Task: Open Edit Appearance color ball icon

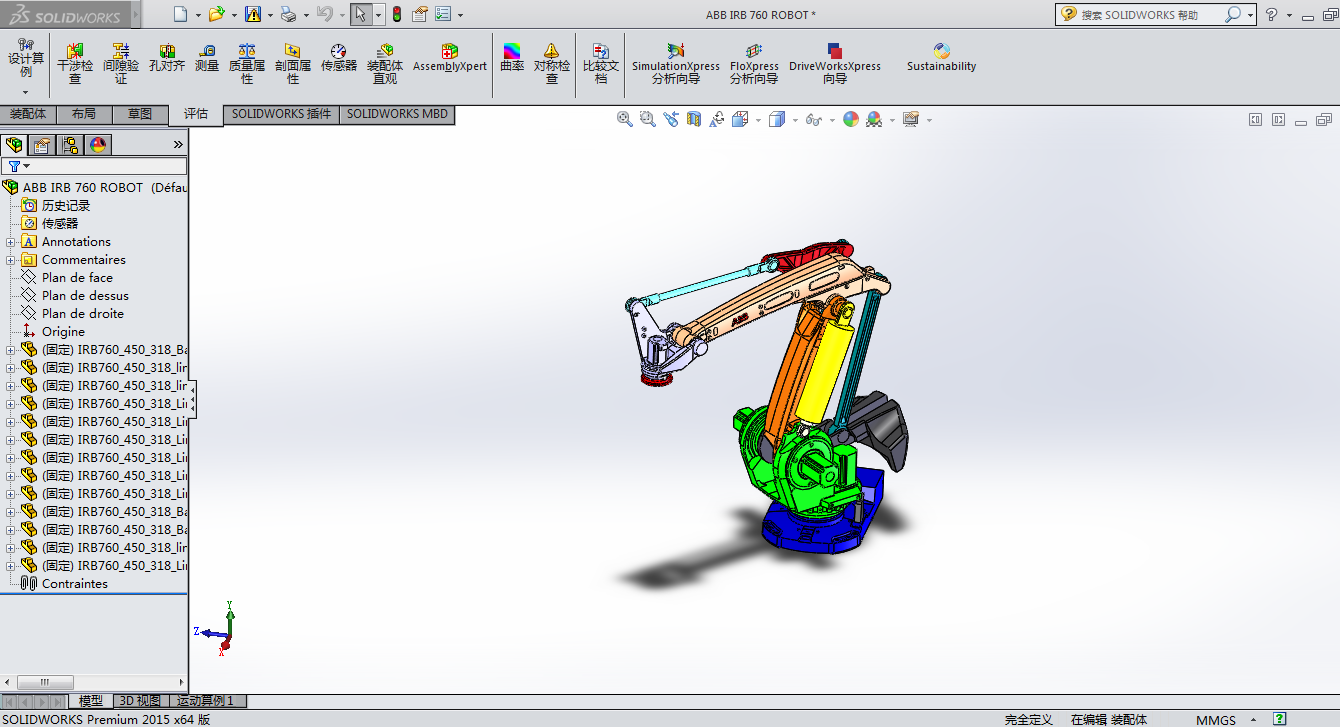Action: click(851, 119)
